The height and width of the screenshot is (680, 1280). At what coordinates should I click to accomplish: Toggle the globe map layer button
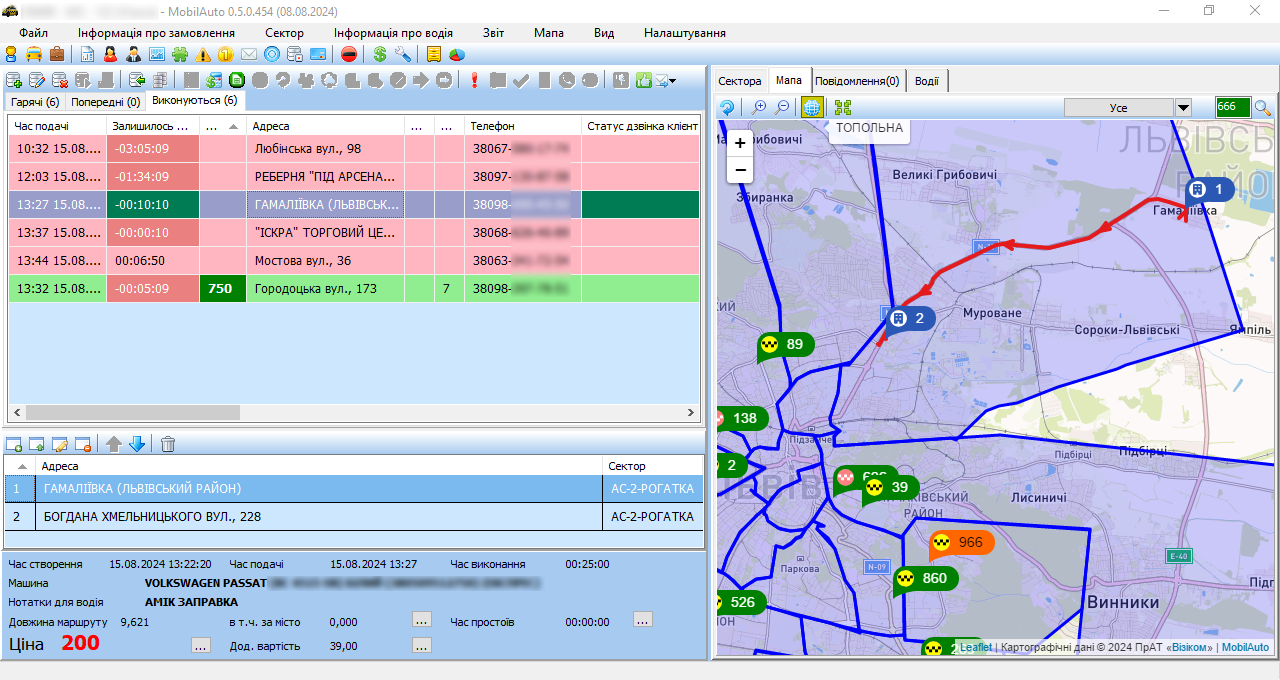[x=811, y=107]
